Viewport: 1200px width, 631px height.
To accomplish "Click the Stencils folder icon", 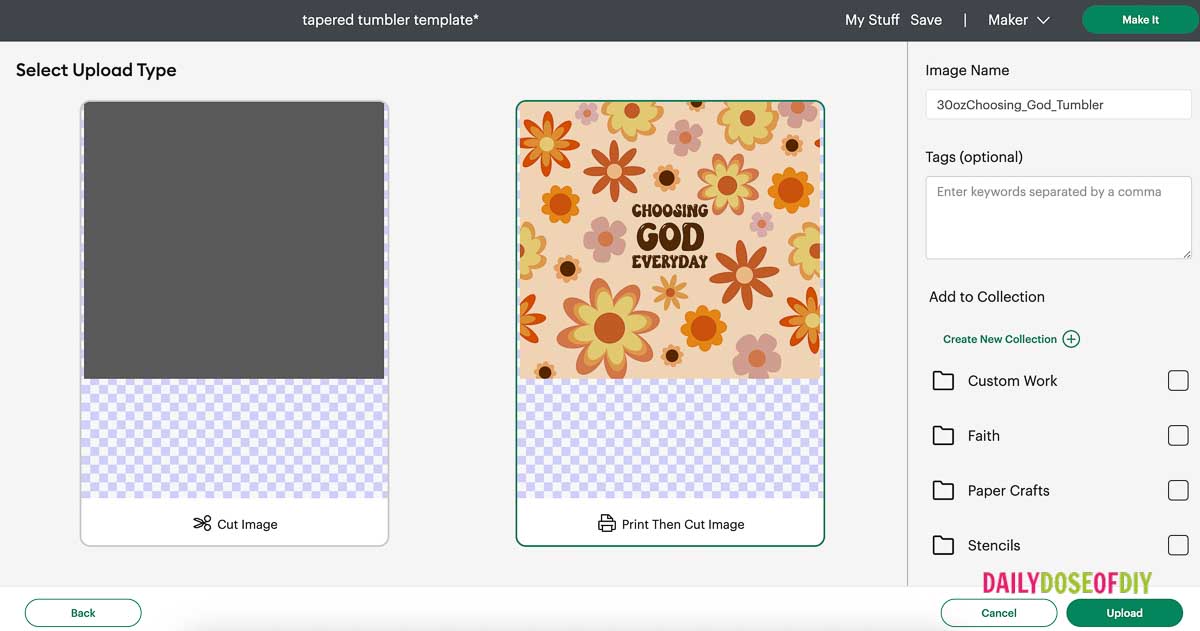I will tap(943, 546).
